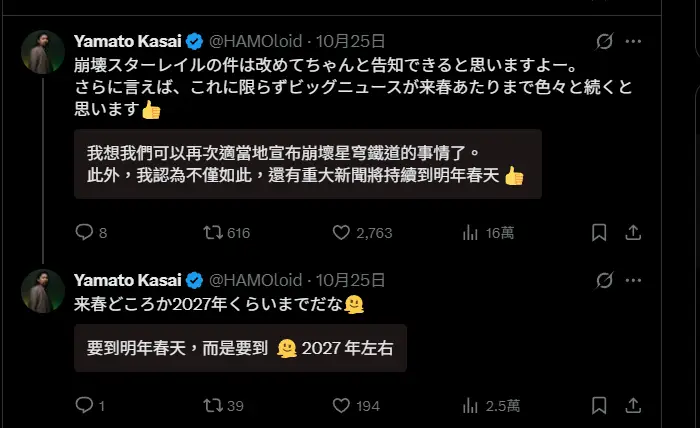Like the tweet with 194 likes
This screenshot has height=428, width=700.
[x=341, y=405]
